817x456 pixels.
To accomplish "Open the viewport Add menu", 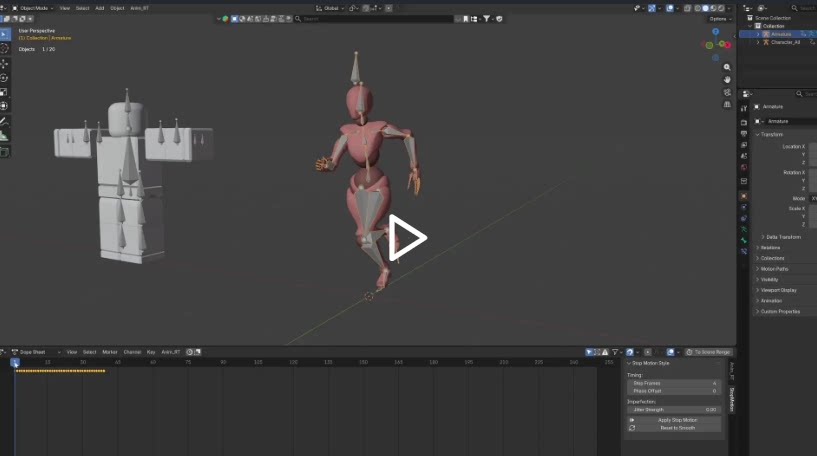I will coord(100,8).
